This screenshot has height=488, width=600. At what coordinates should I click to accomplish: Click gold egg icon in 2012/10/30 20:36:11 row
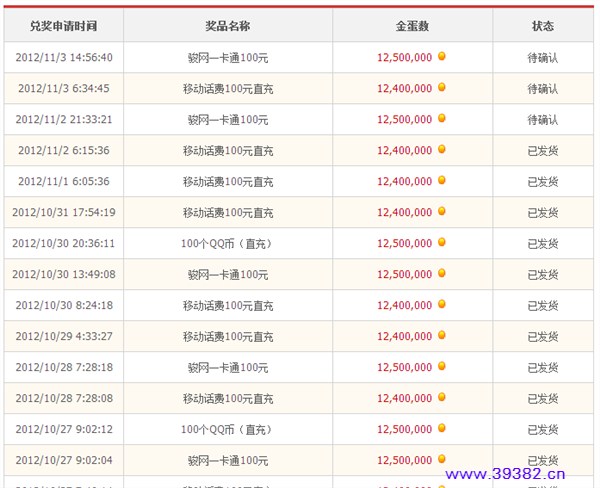pos(442,242)
